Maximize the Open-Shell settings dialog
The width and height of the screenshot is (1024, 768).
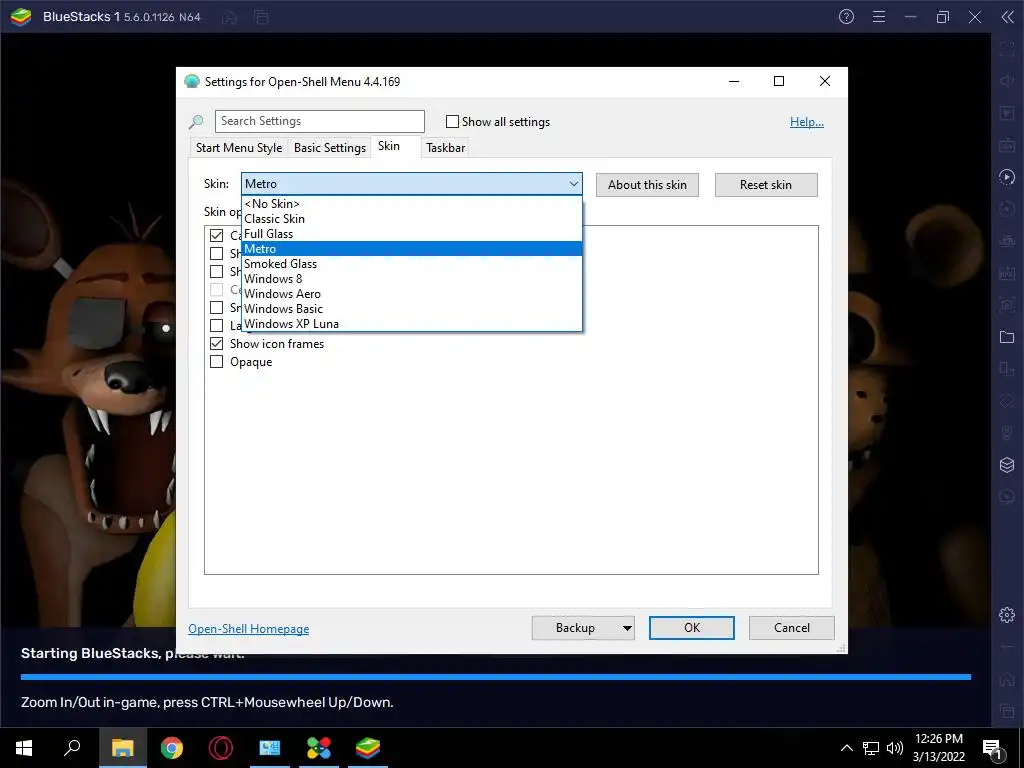(778, 81)
